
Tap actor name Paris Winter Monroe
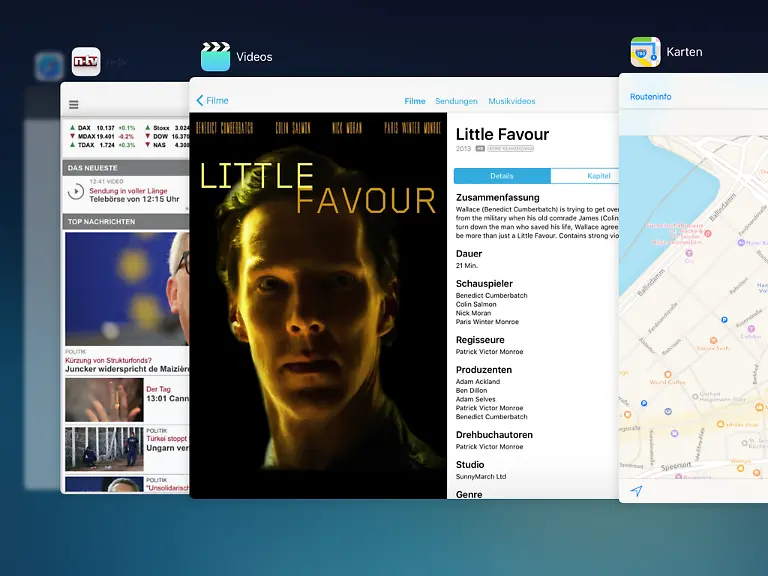coord(487,322)
